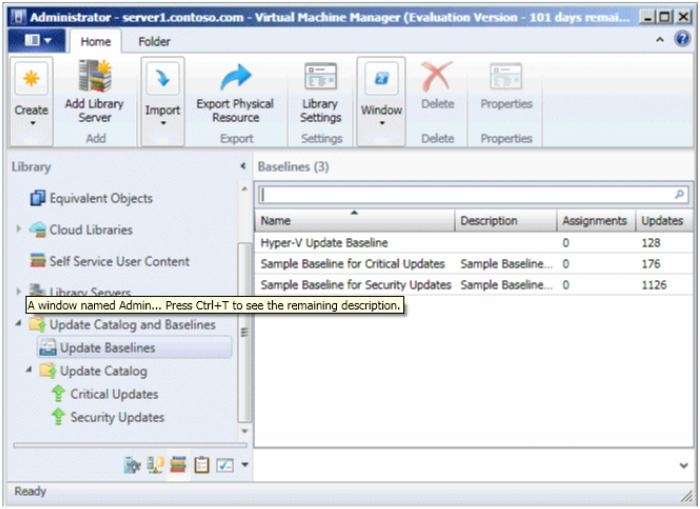Minimize the Virtual Machine Manager window
The width and height of the screenshot is (700, 509).
[647, 17]
